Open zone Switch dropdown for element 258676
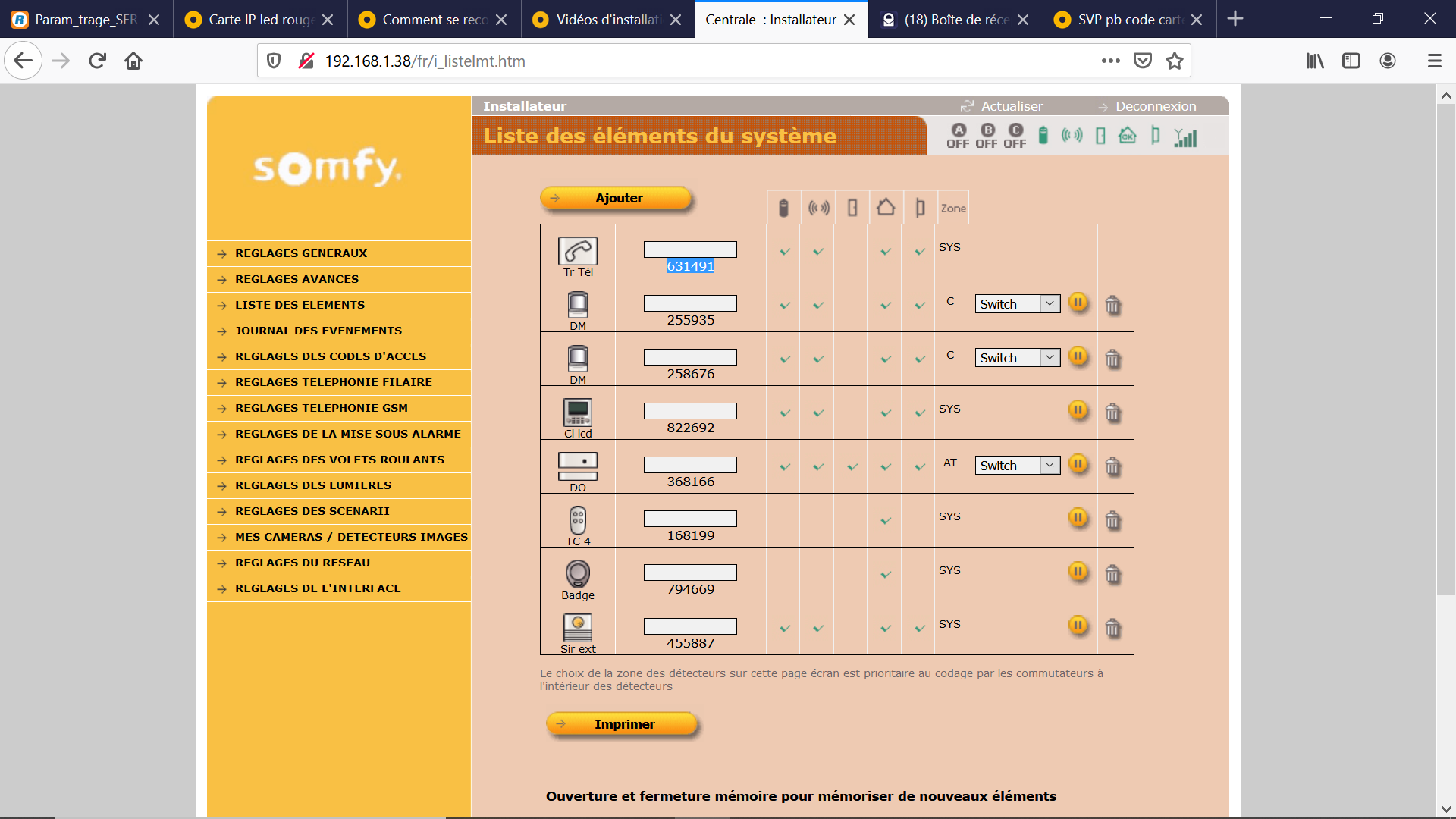 (1018, 358)
